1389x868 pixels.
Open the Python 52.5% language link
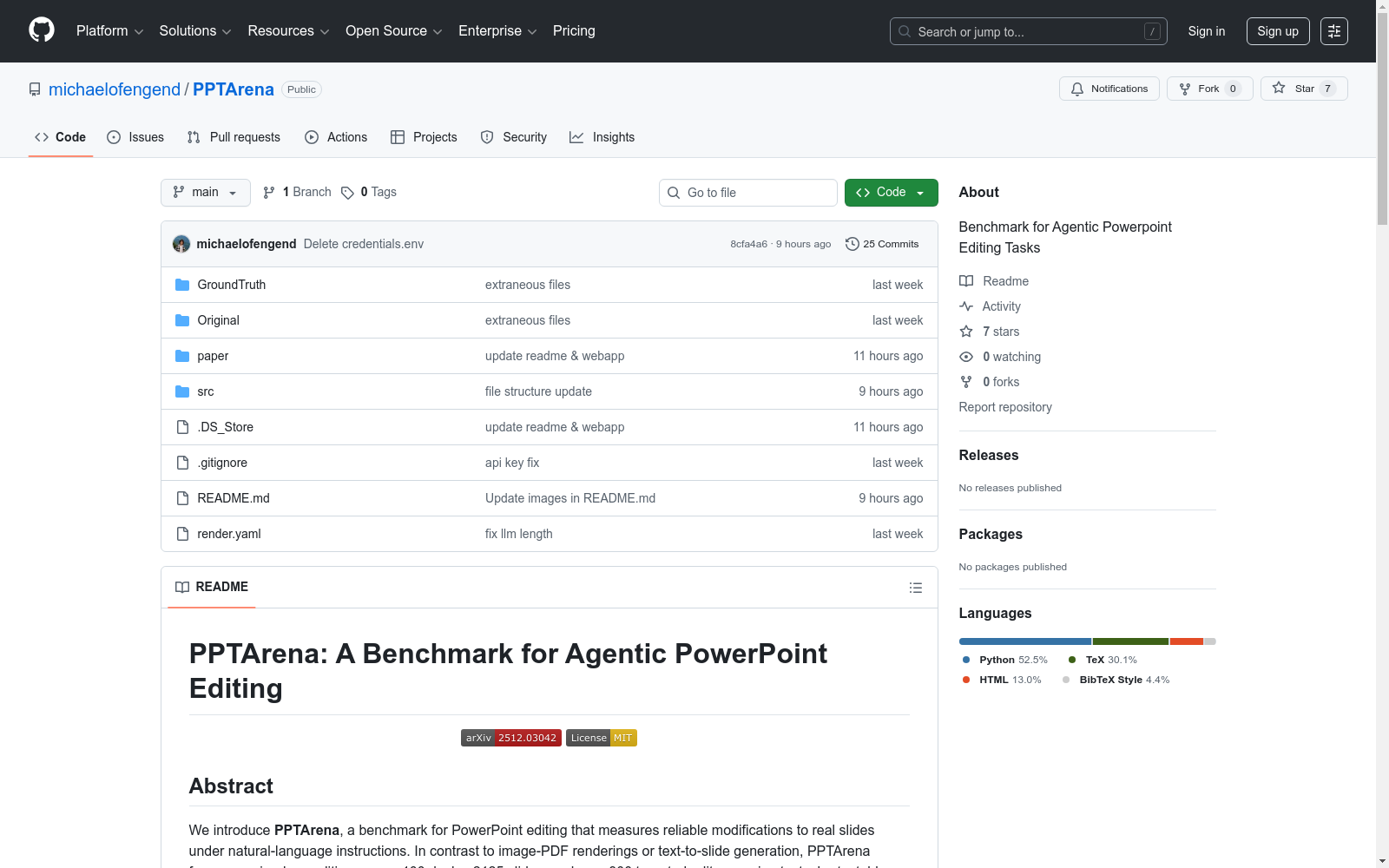[1005, 660]
